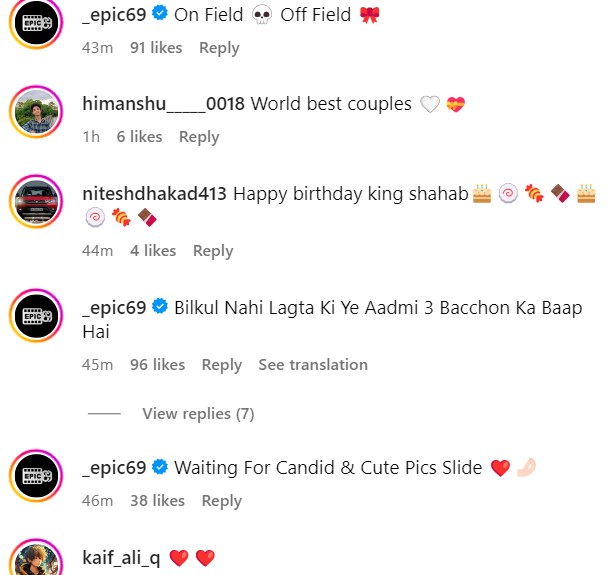
Task: Reply to 'Happy birthday king shahab' comment
Action: pyautogui.click(x=213, y=251)
